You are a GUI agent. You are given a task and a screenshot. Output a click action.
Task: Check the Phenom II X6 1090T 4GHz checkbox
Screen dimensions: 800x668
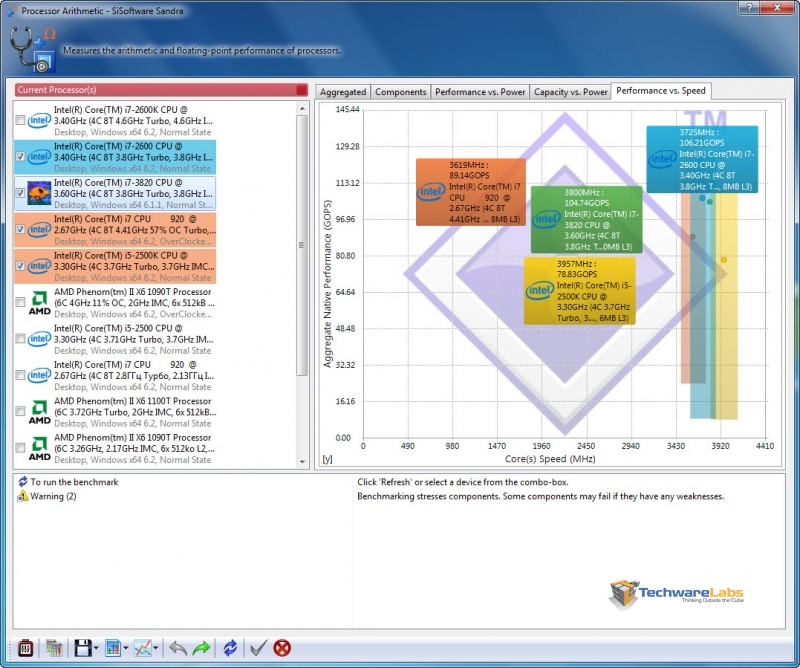tap(20, 303)
